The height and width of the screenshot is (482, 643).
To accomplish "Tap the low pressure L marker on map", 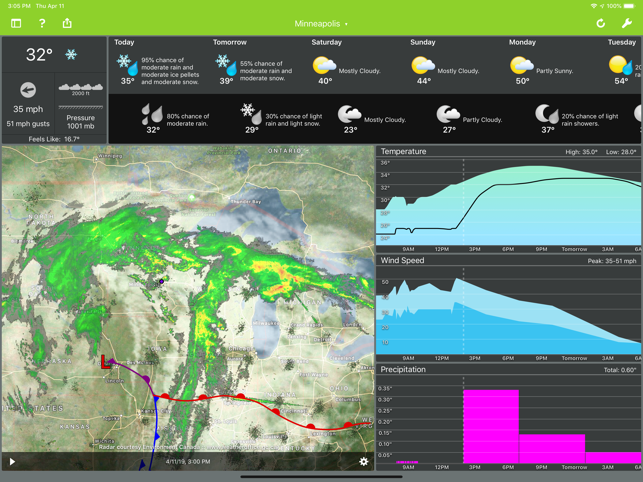I will [x=105, y=362].
